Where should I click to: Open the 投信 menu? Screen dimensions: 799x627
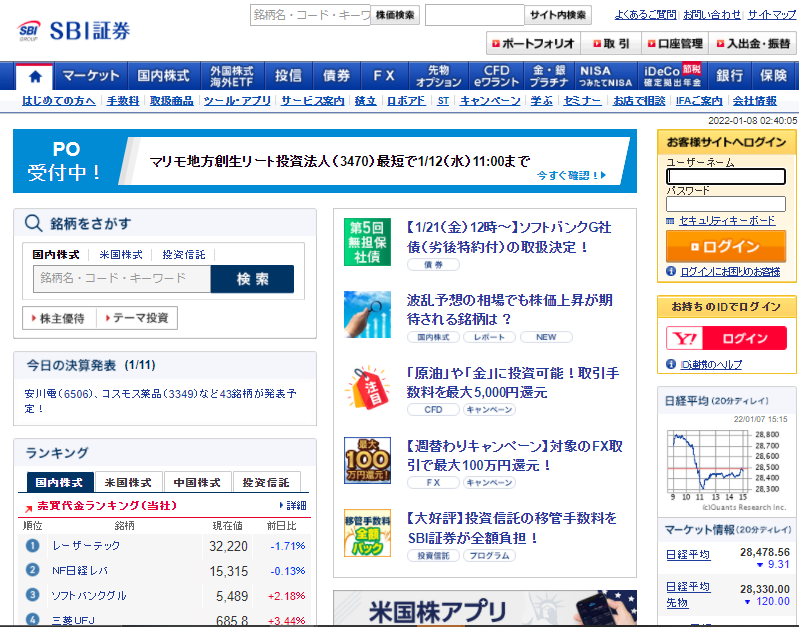(288, 76)
